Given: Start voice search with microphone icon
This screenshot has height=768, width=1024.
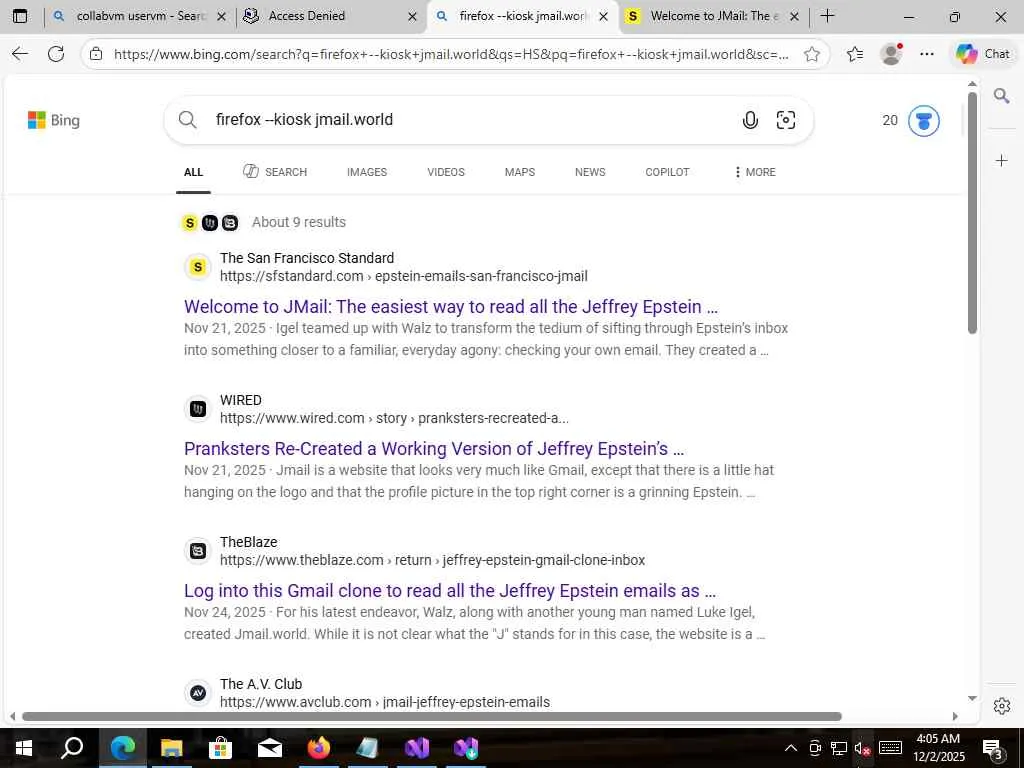Looking at the screenshot, I should click(750, 120).
